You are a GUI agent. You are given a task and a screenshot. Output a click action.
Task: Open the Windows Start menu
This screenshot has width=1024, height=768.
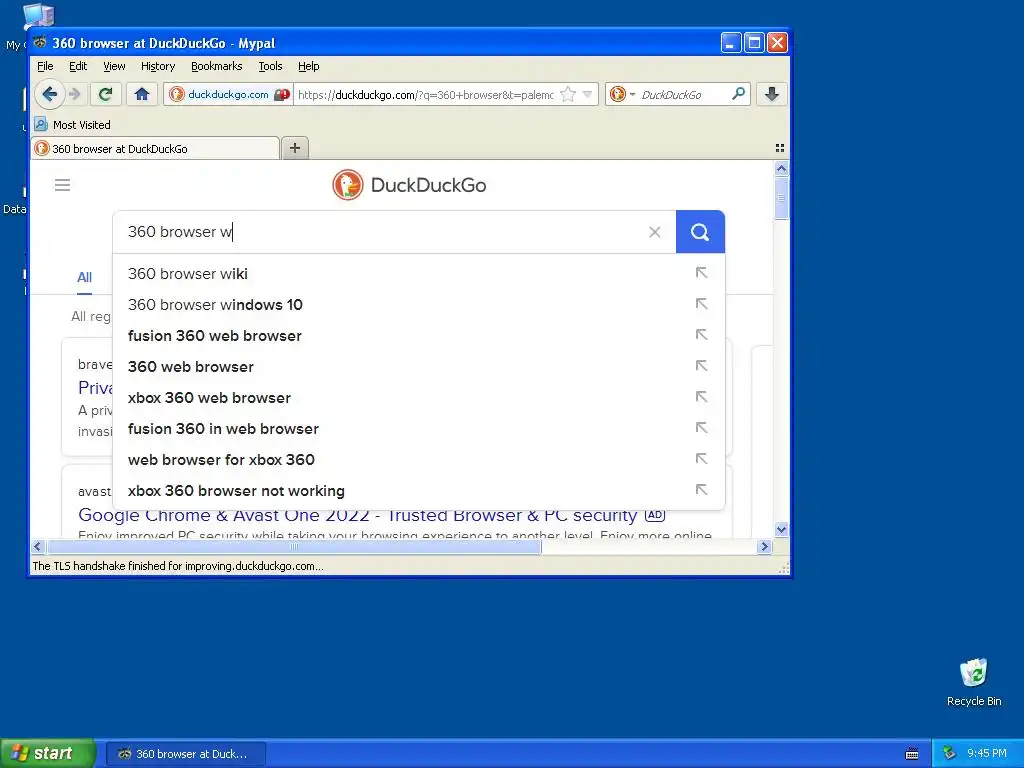point(48,753)
